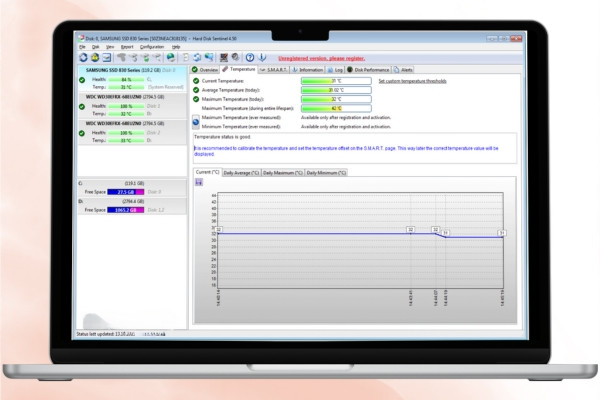Click the save icon above the temperature graph

(199, 183)
